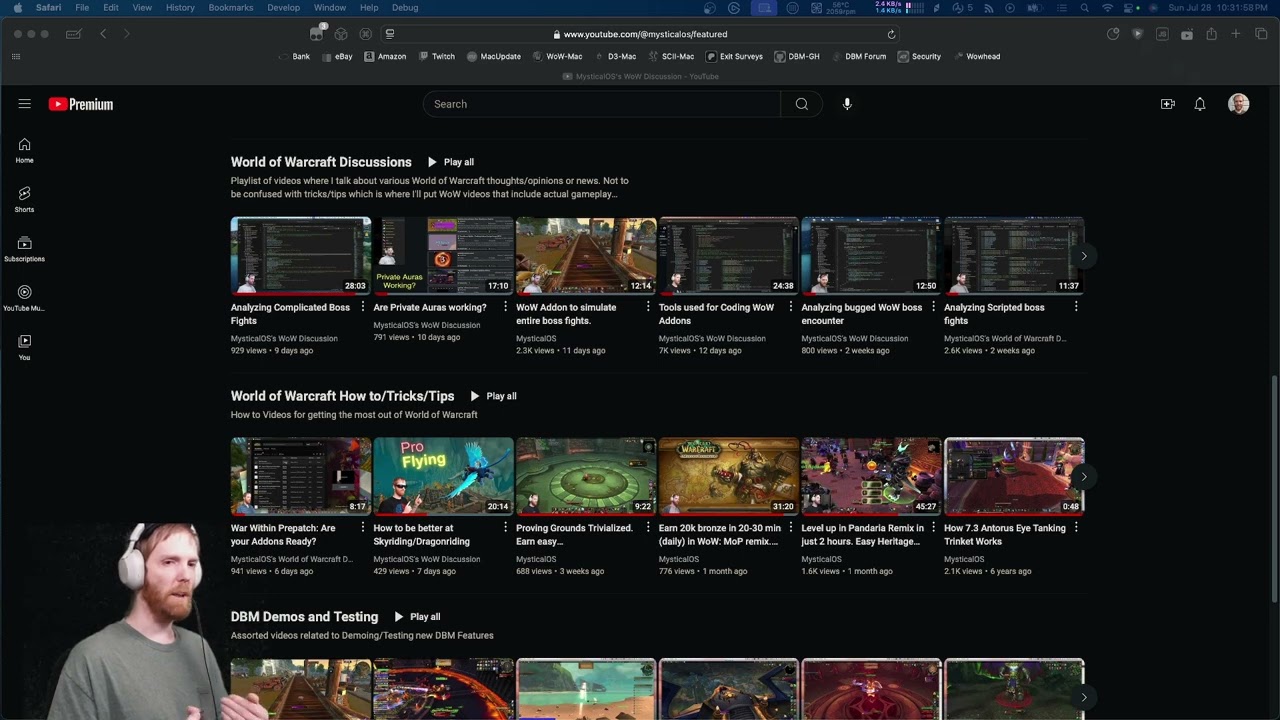Open Earn 20k bronze video thumbnail
The image size is (1280, 720).
pyautogui.click(x=729, y=476)
